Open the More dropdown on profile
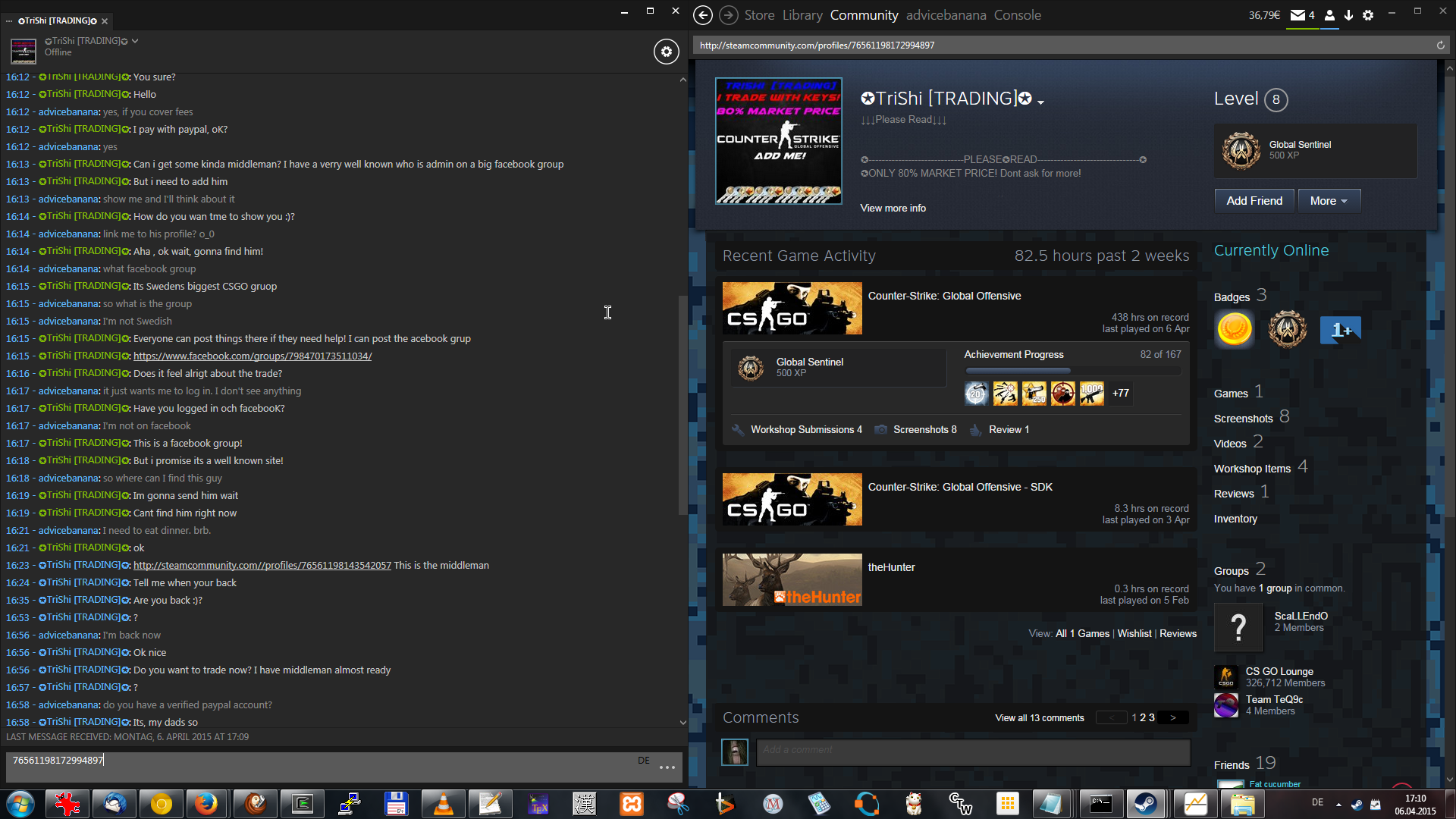Viewport: 1456px width, 819px height. [x=1329, y=201]
